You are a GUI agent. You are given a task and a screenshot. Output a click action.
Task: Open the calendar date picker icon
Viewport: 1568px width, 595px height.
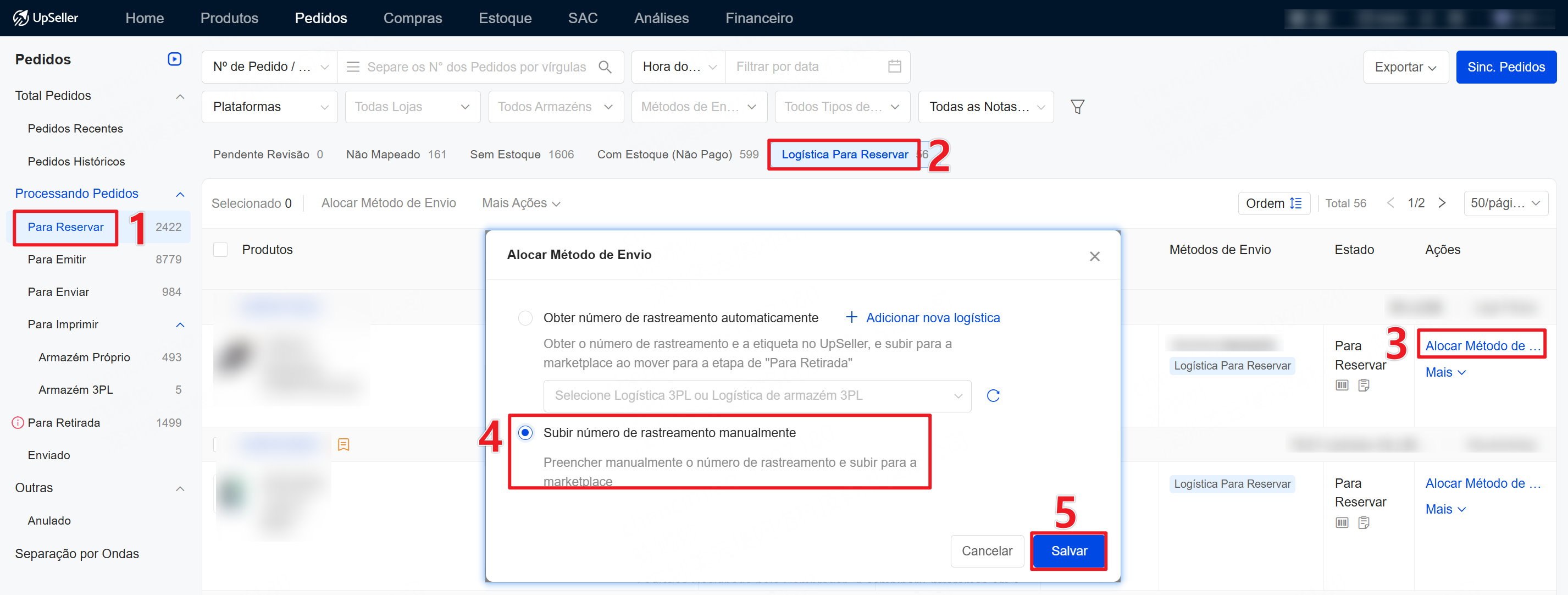(894, 67)
